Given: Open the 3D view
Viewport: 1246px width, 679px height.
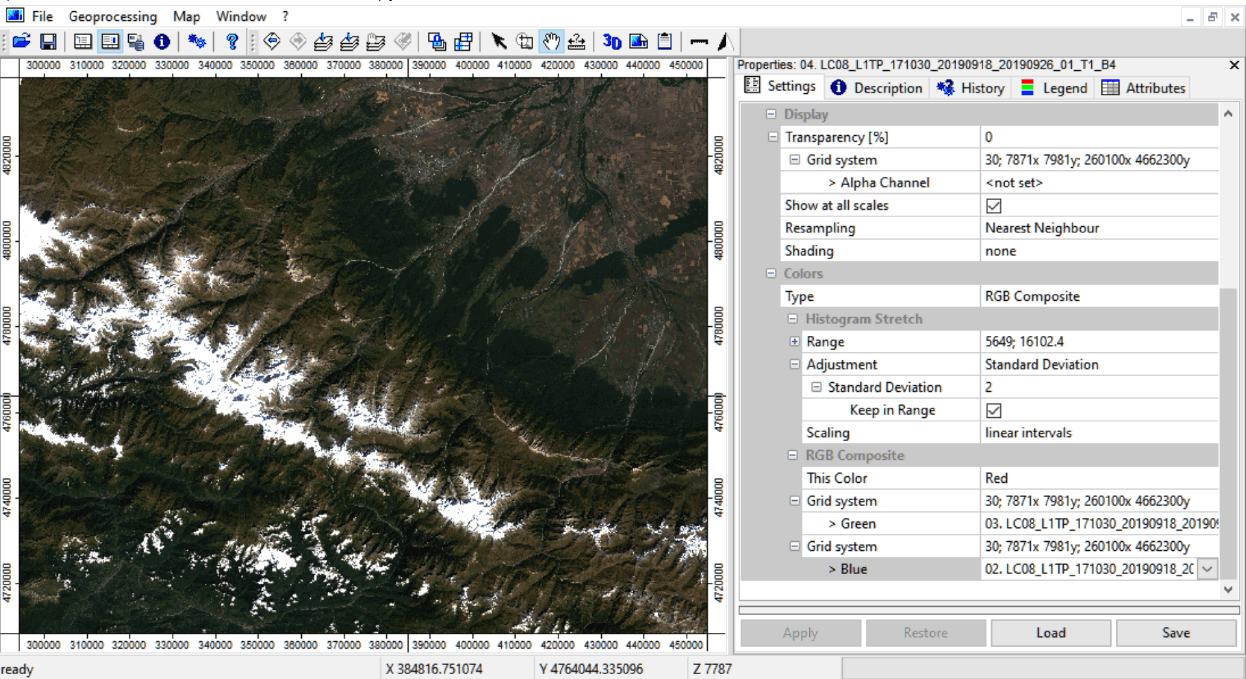Looking at the screenshot, I should [x=612, y=42].
